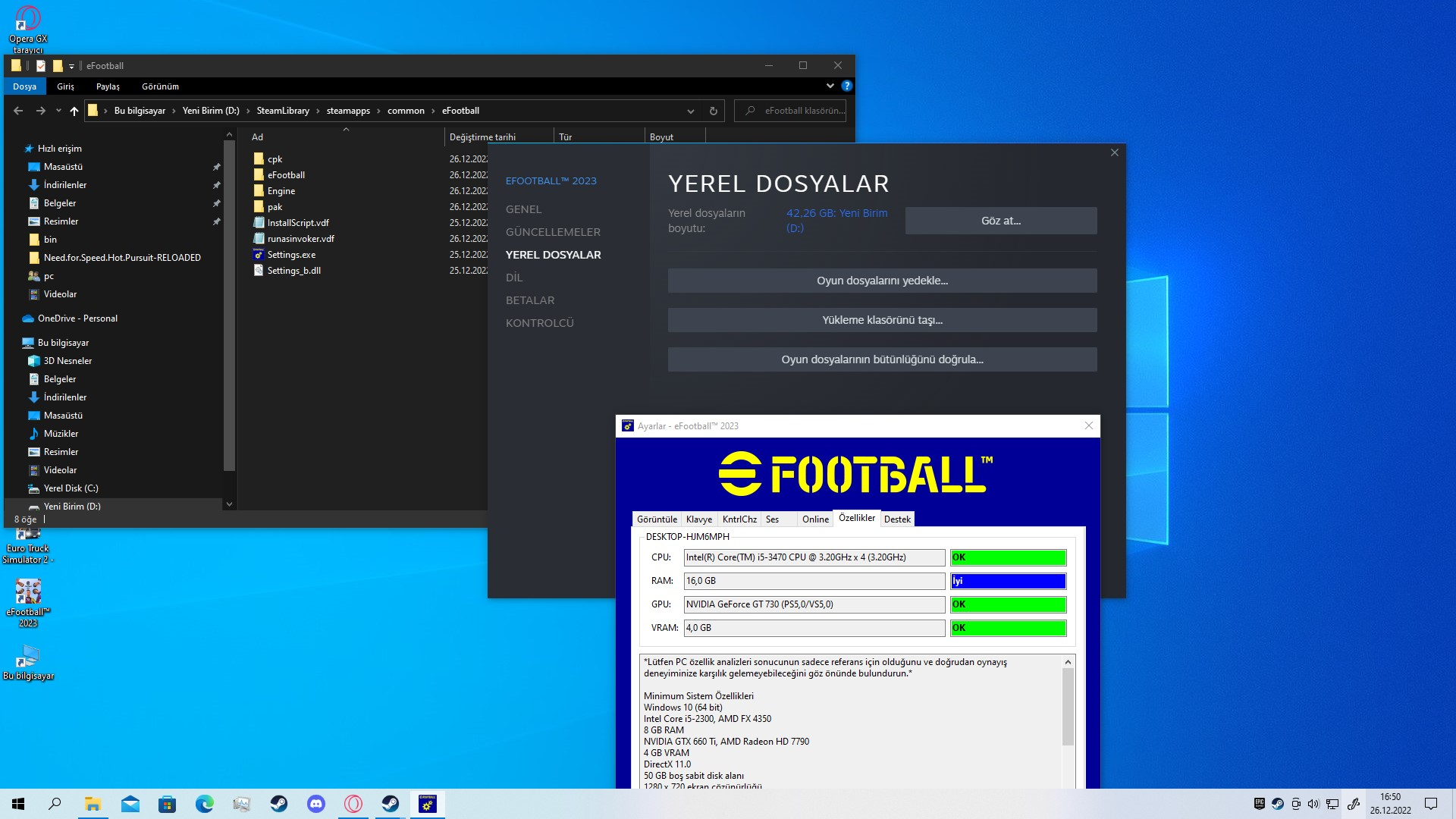Select the Settings.exe file icon
The image size is (1456, 819).
(259, 255)
